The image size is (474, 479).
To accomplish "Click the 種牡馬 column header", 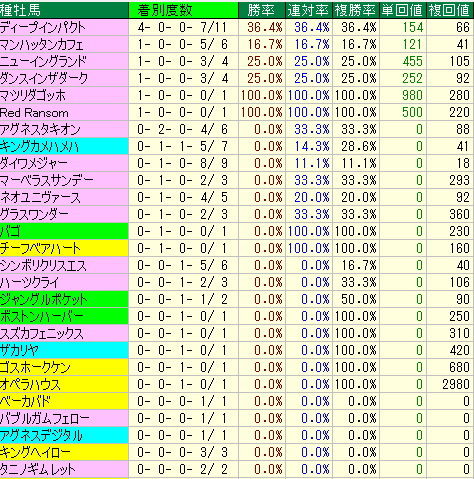I will (x=64, y=10).
